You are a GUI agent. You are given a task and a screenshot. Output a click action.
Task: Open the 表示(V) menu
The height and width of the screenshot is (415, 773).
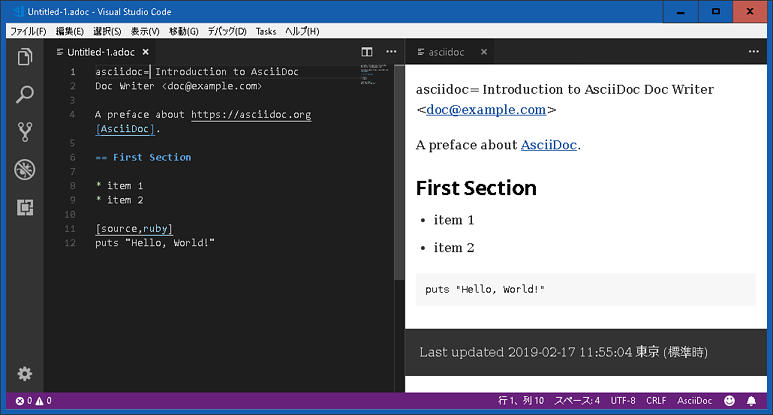click(x=145, y=31)
